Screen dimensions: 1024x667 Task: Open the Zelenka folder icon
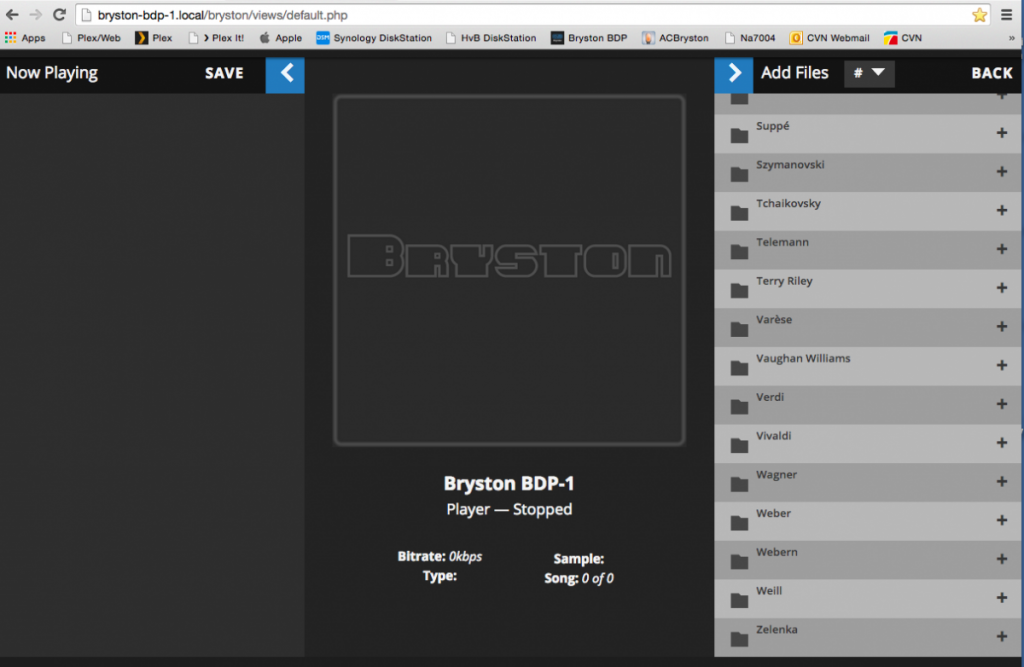(739, 639)
